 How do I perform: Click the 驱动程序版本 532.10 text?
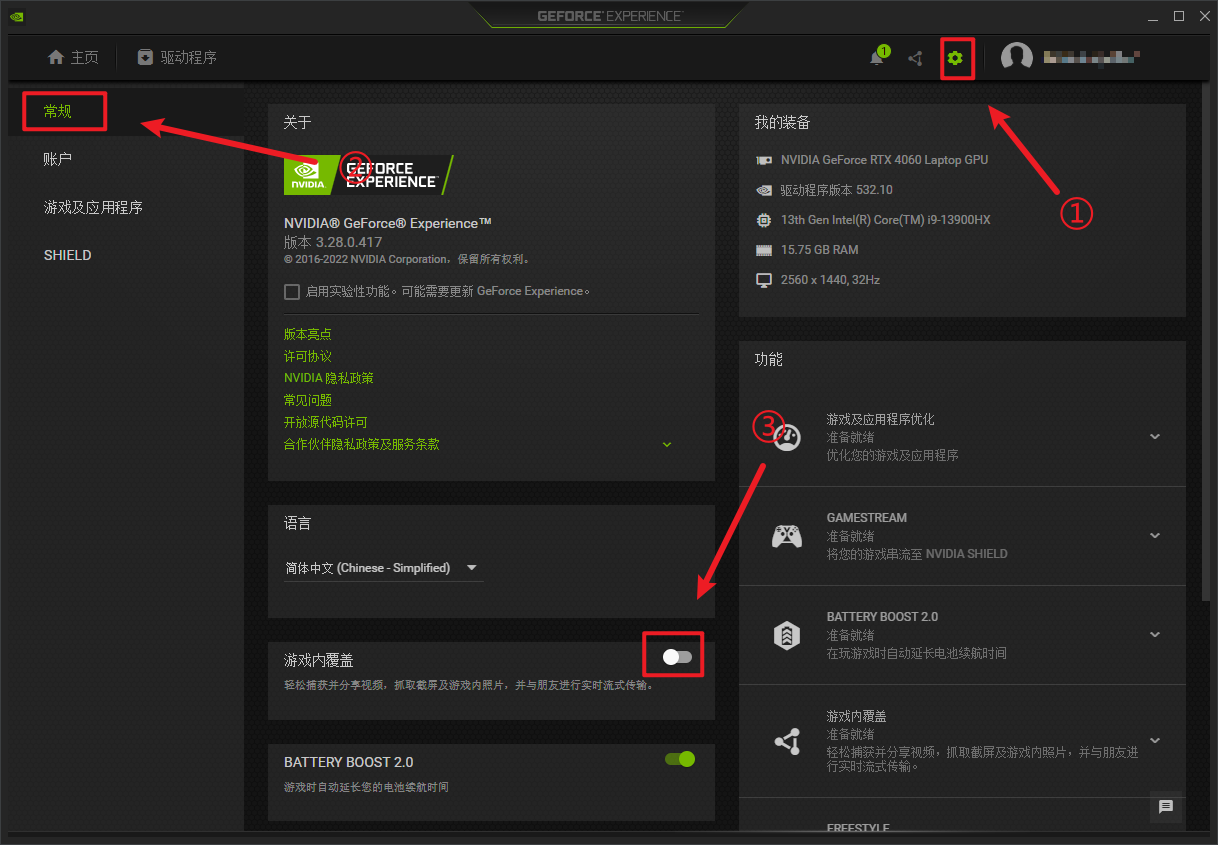837,190
